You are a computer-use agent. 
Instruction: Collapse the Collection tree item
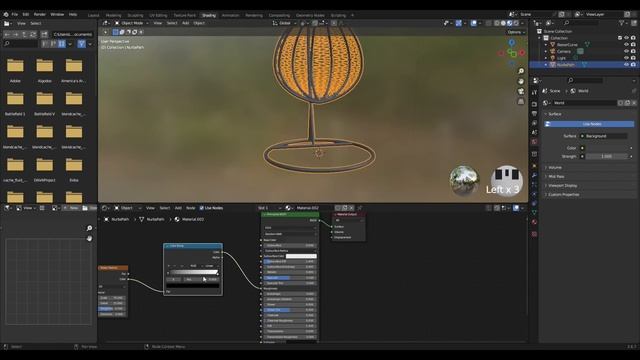click(540, 38)
